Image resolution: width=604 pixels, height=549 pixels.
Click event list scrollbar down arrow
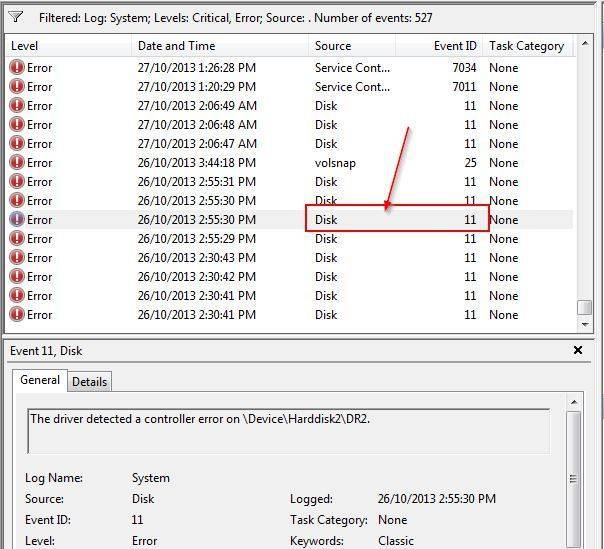[x=585, y=324]
